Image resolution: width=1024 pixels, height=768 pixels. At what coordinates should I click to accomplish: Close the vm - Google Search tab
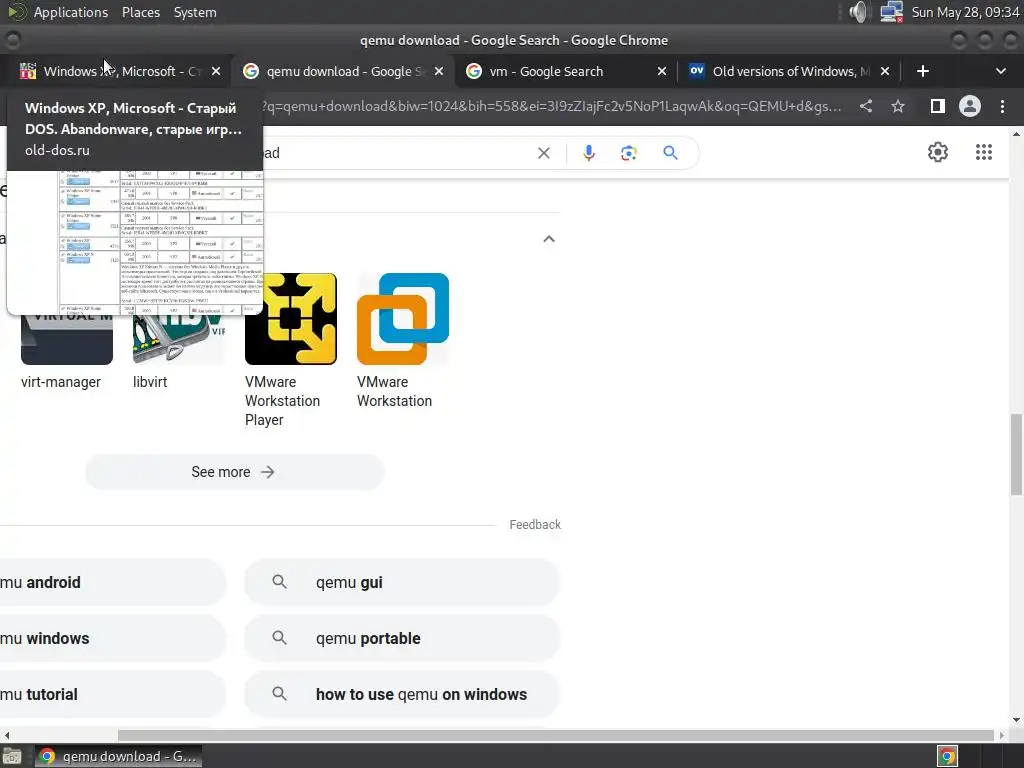click(x=662, y=71)
